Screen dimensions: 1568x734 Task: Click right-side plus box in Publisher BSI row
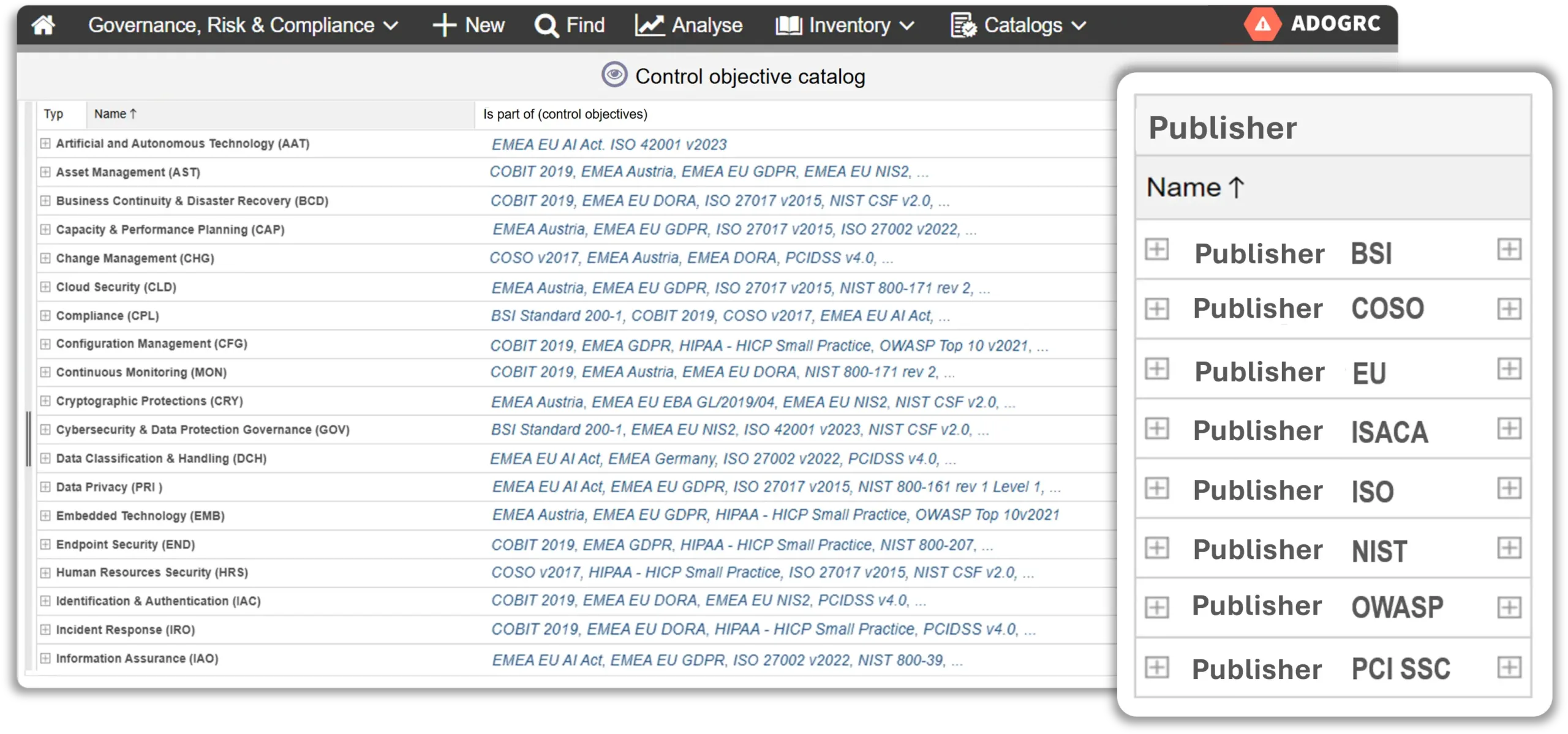tap(1509, 249)
